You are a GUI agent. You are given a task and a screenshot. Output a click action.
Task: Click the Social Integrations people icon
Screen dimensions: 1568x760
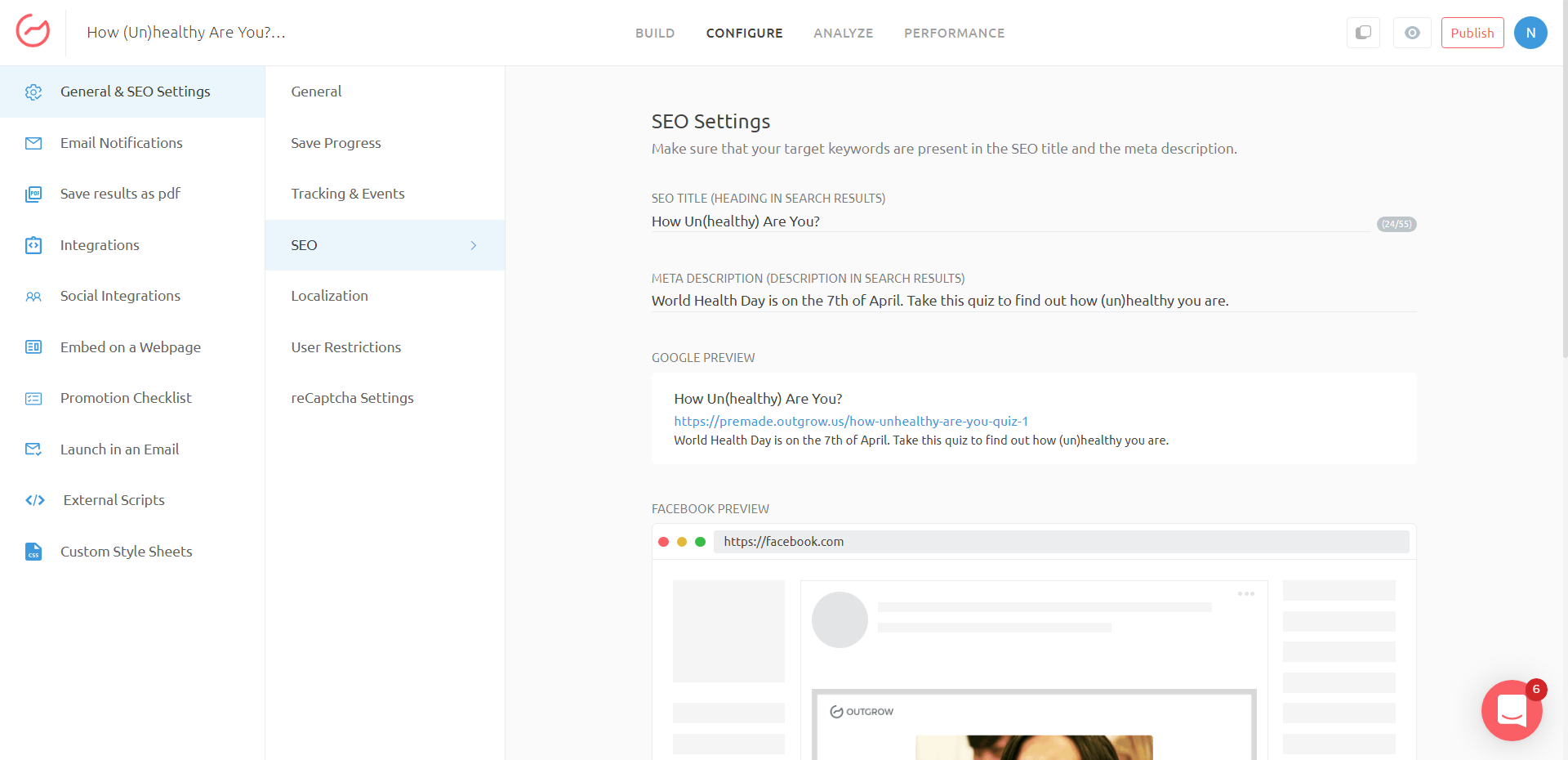[33, 297]
